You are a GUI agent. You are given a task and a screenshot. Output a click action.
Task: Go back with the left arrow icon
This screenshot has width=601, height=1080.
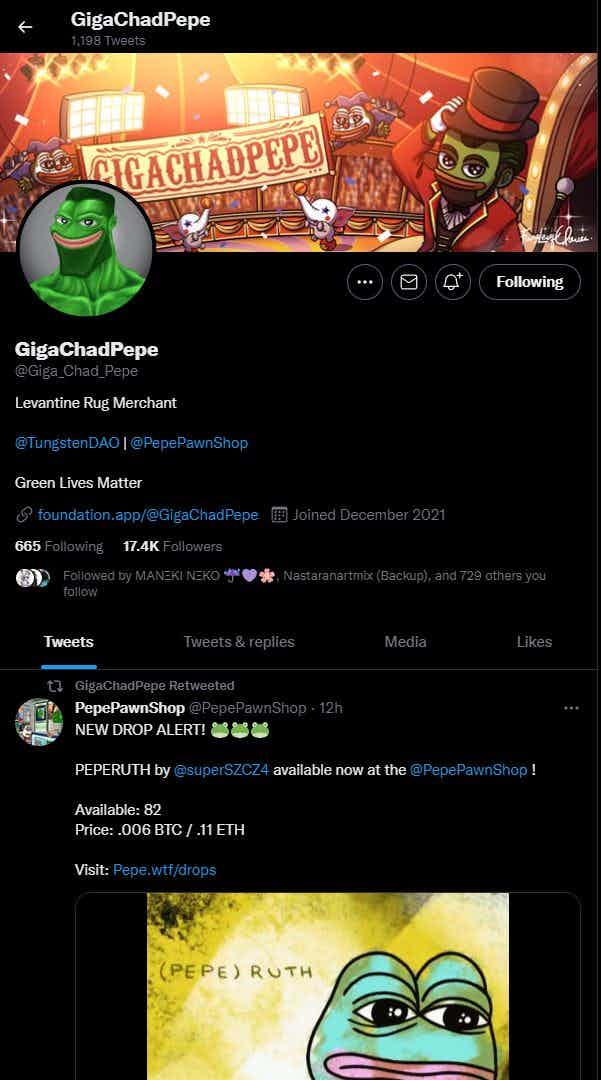click(25, 27)
